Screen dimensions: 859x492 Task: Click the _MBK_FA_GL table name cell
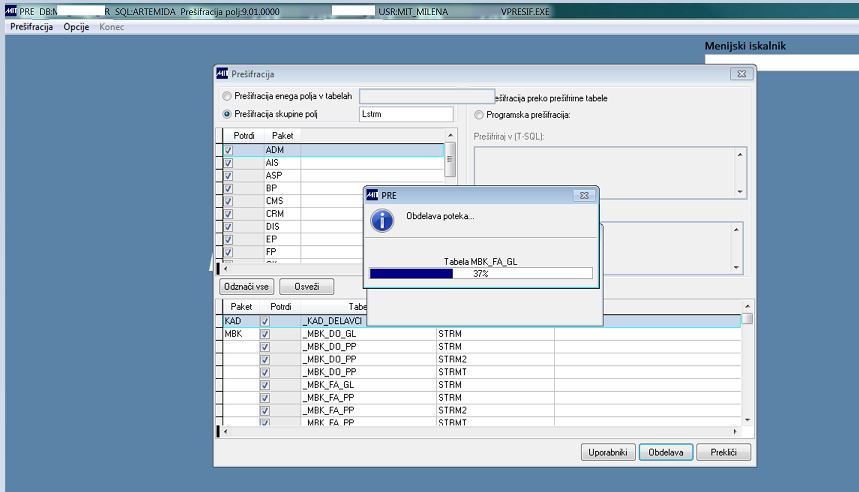click(368, 385)
